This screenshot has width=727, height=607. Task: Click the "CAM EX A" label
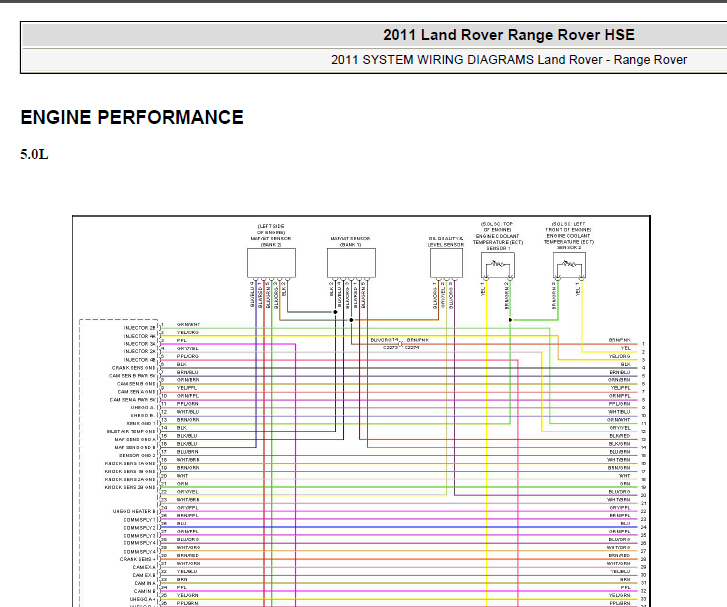click(x=144, y=567)
